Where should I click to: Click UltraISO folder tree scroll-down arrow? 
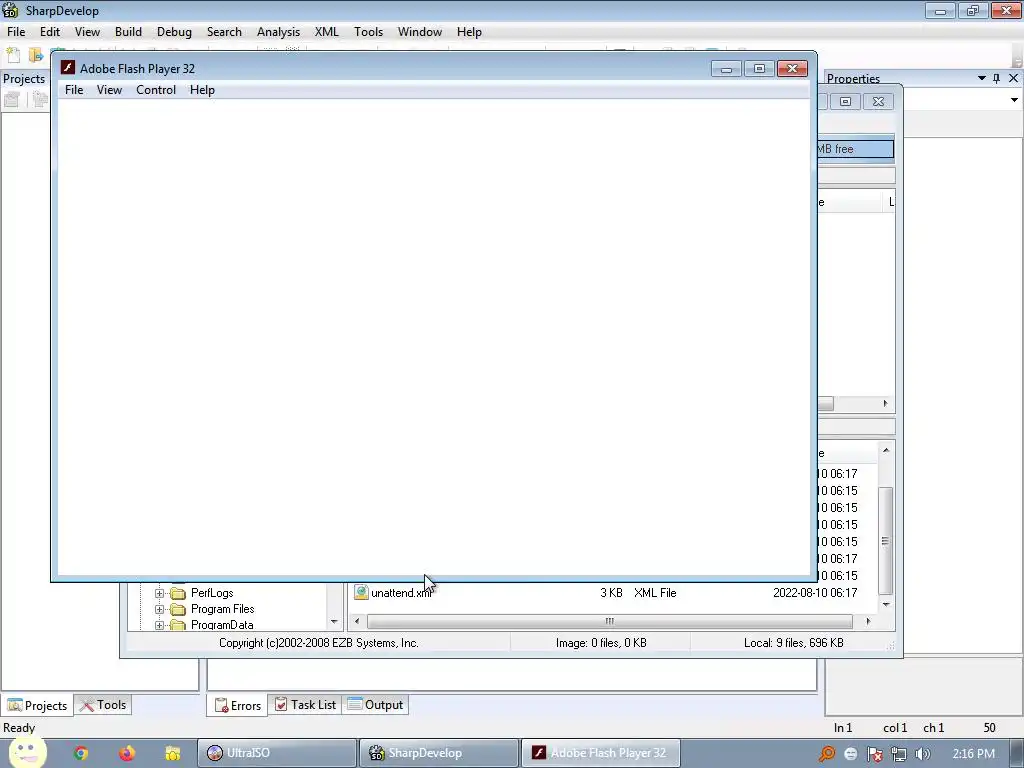334,622
